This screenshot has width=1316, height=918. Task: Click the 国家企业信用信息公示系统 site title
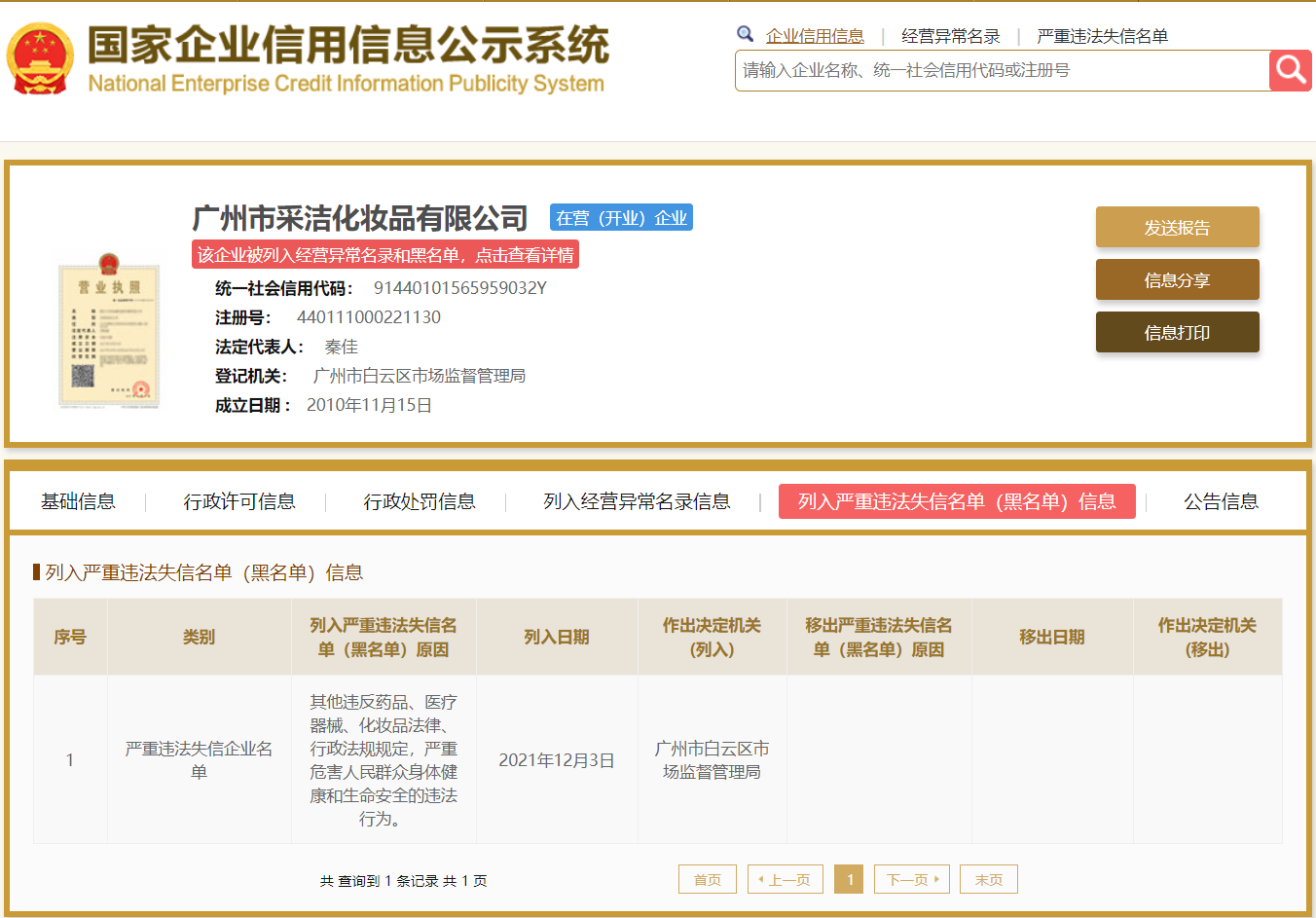[x=348, y=45]
